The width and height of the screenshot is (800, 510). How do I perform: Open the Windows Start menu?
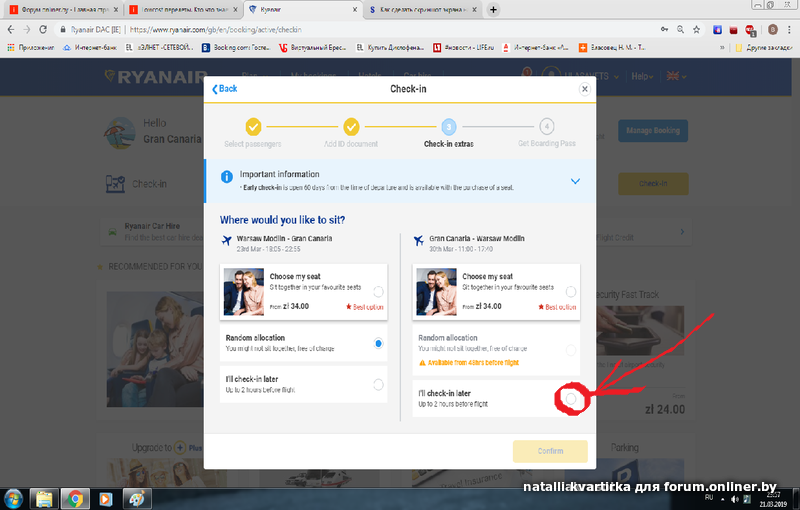13,499
